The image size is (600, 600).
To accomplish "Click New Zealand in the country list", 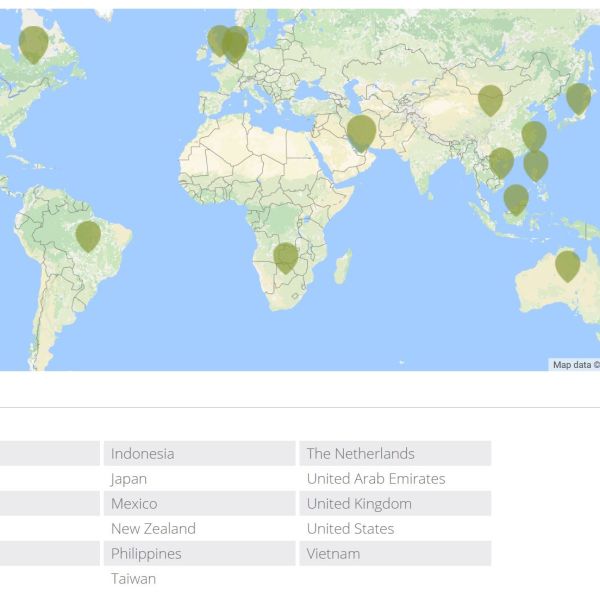I will tap(153, 528).
